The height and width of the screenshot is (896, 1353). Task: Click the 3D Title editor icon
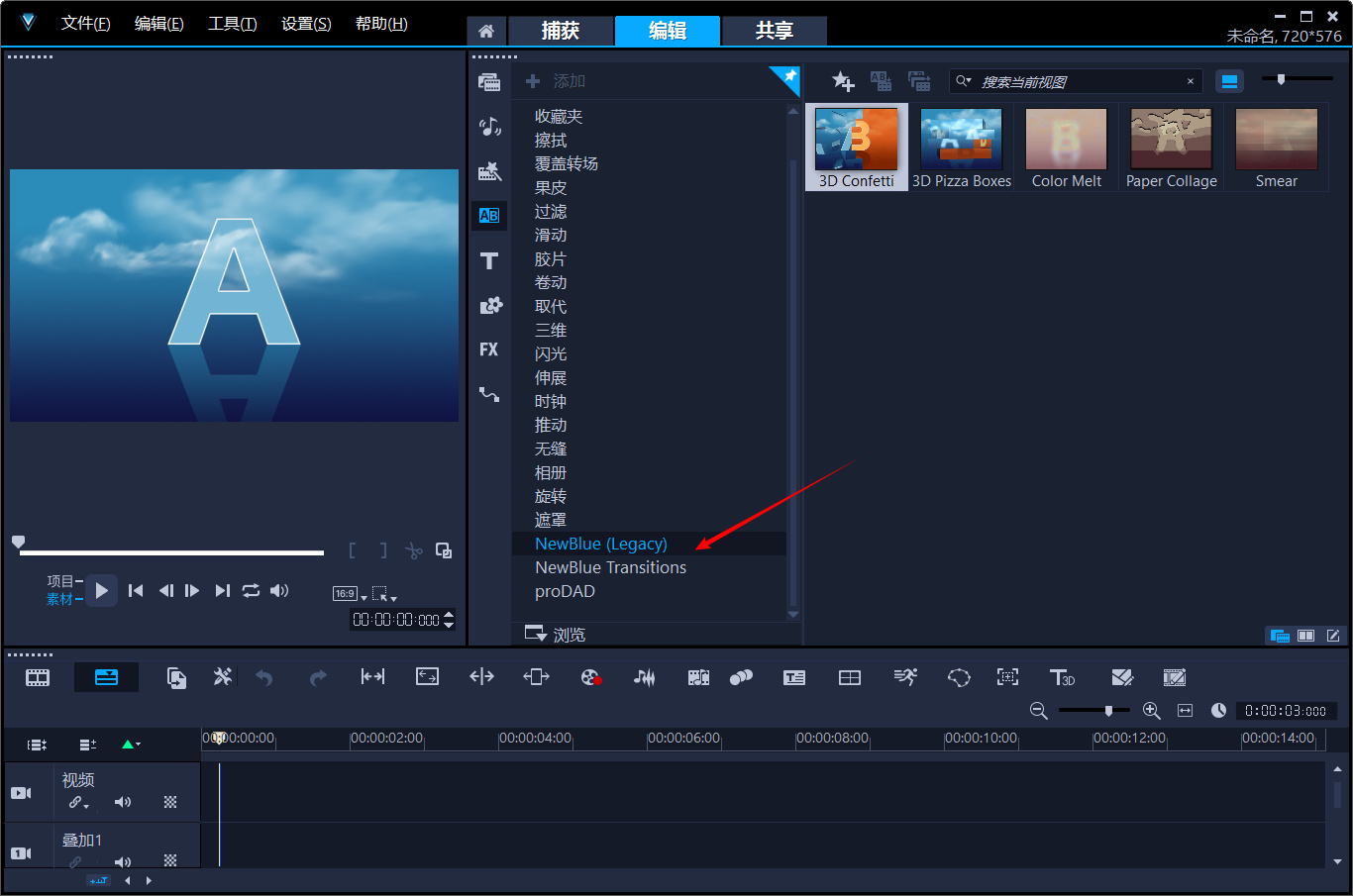[1062, 677]
